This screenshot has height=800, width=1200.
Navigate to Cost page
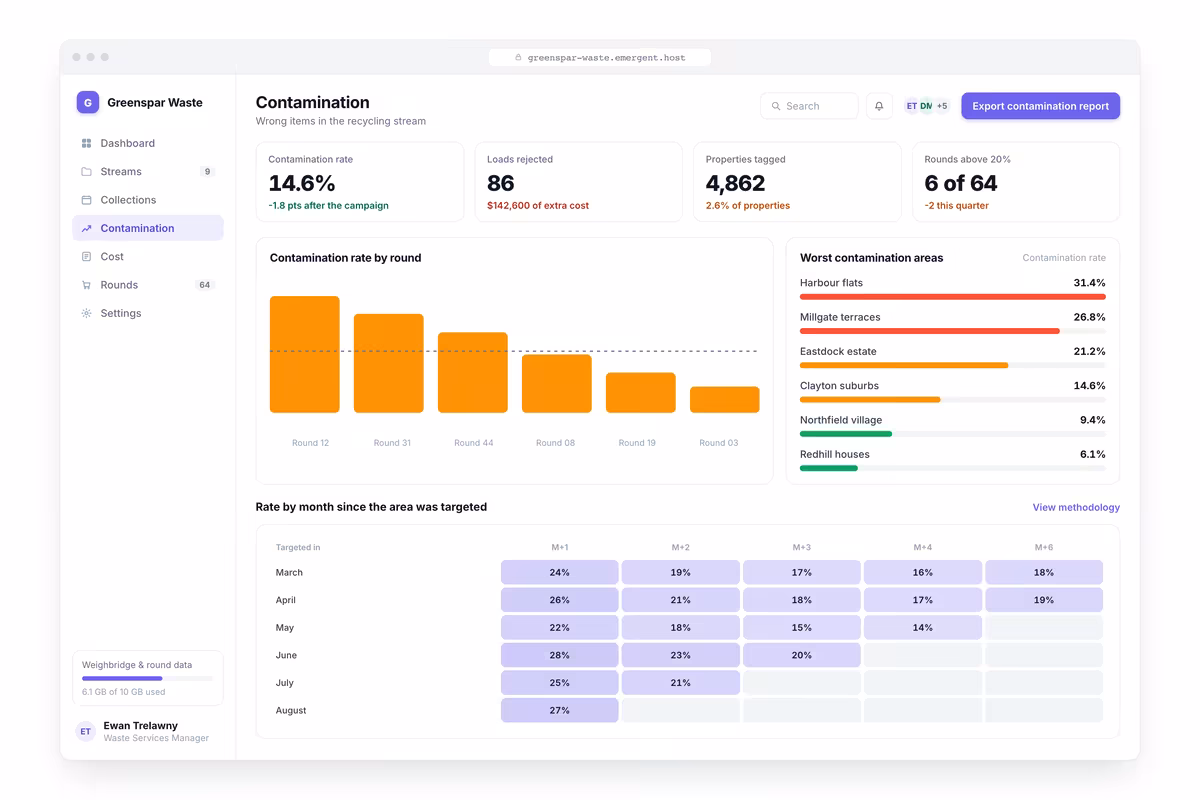[148, 257]
